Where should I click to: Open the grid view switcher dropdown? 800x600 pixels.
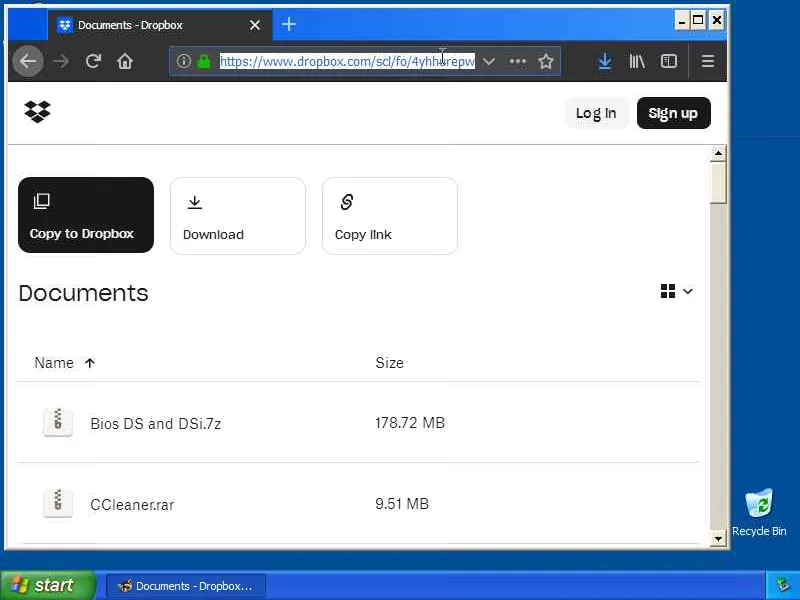coord(677,291)
